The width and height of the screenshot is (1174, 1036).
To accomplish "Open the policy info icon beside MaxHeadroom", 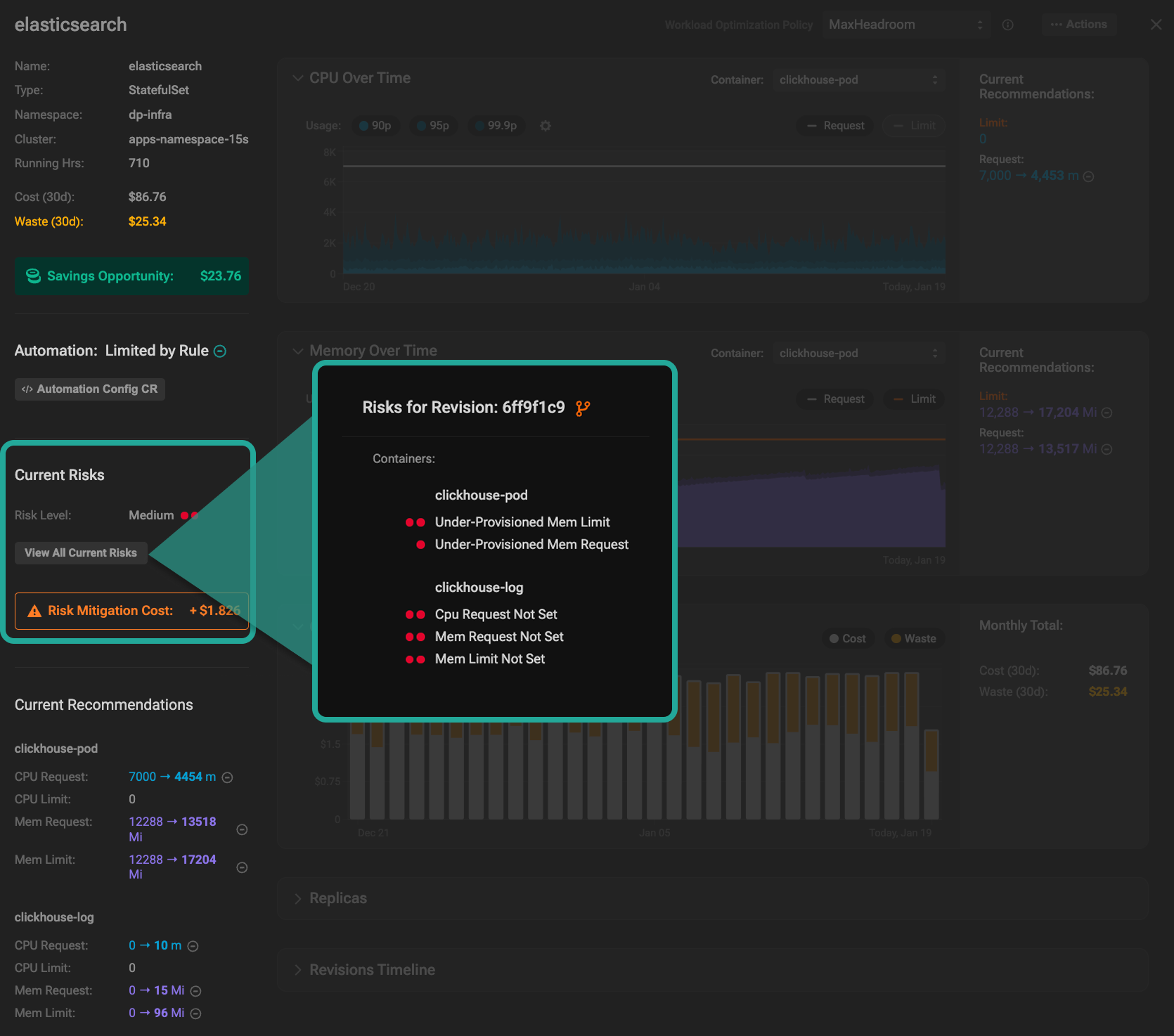I will pyautogui.click(x=1007, y=25).
